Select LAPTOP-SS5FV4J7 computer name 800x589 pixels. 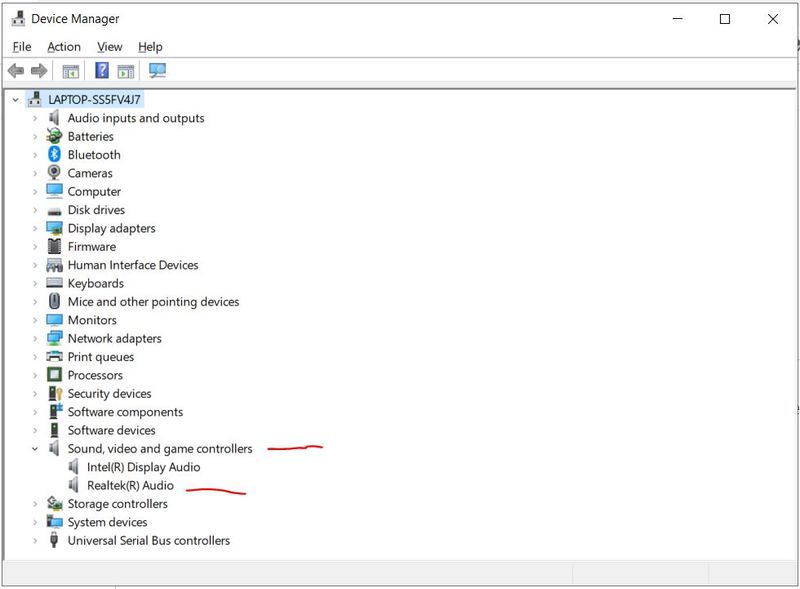pos(94,100)
